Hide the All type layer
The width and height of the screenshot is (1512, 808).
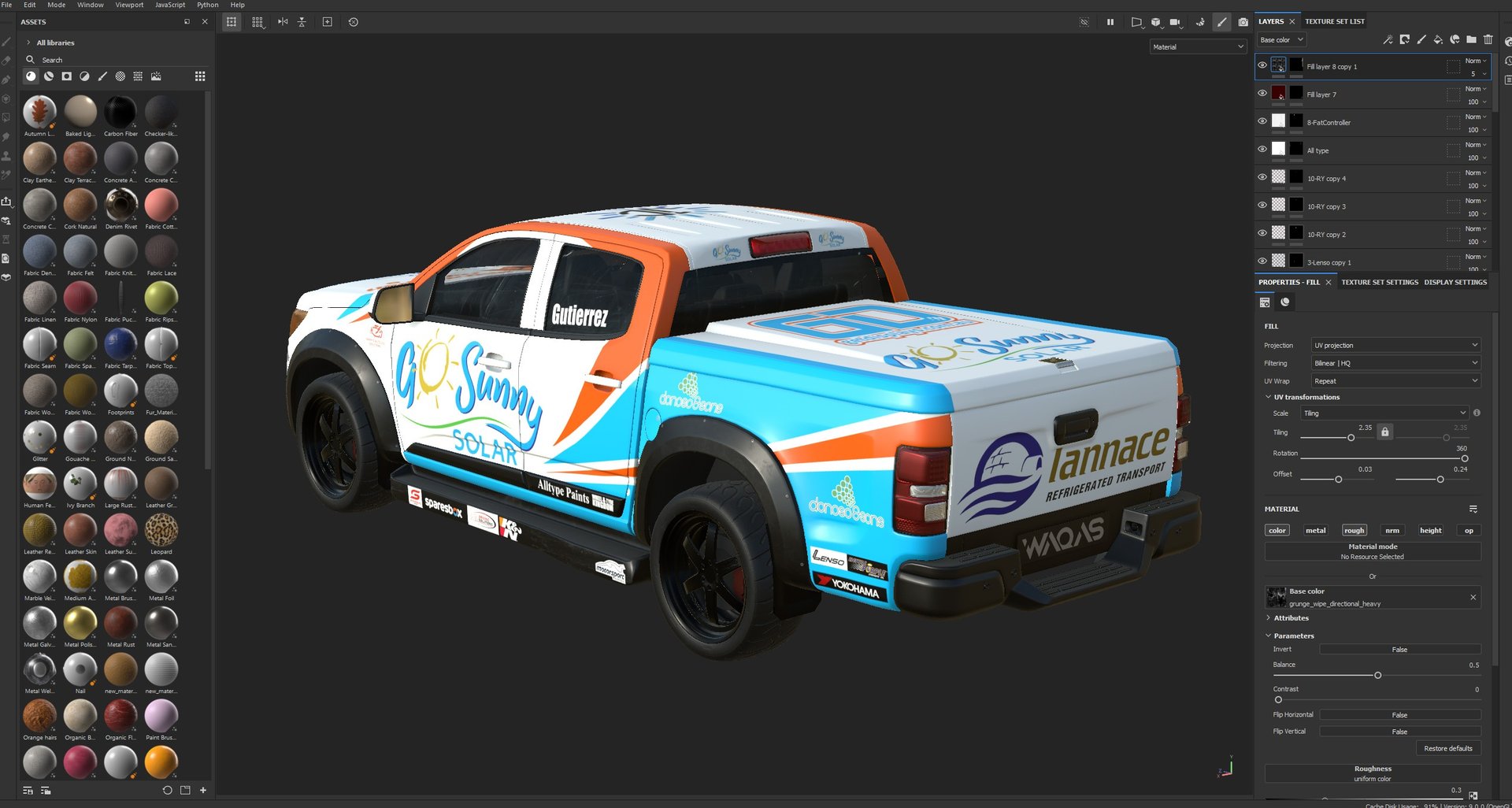coord(1262,149)
